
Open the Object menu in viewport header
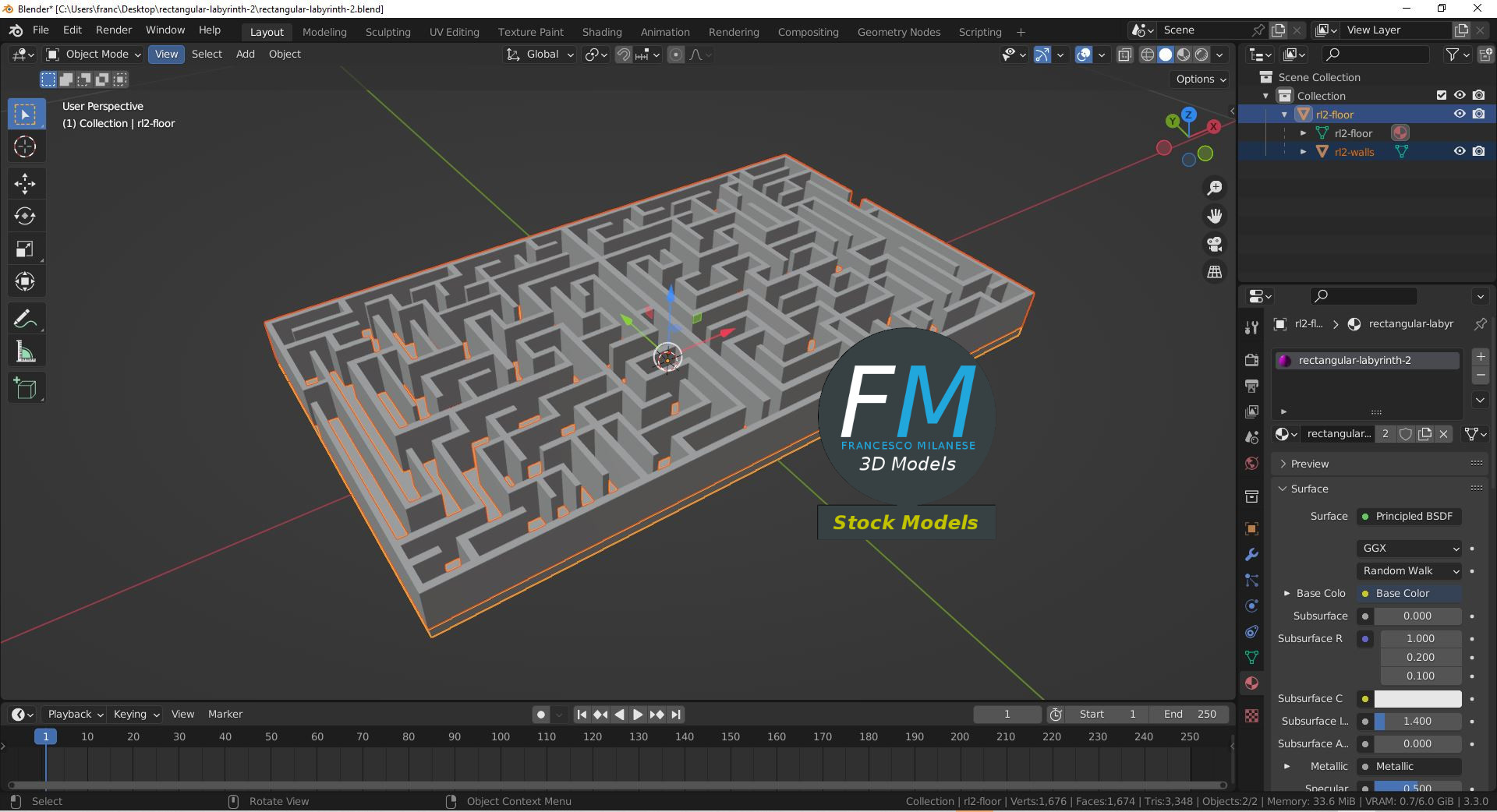coord(284,54)
